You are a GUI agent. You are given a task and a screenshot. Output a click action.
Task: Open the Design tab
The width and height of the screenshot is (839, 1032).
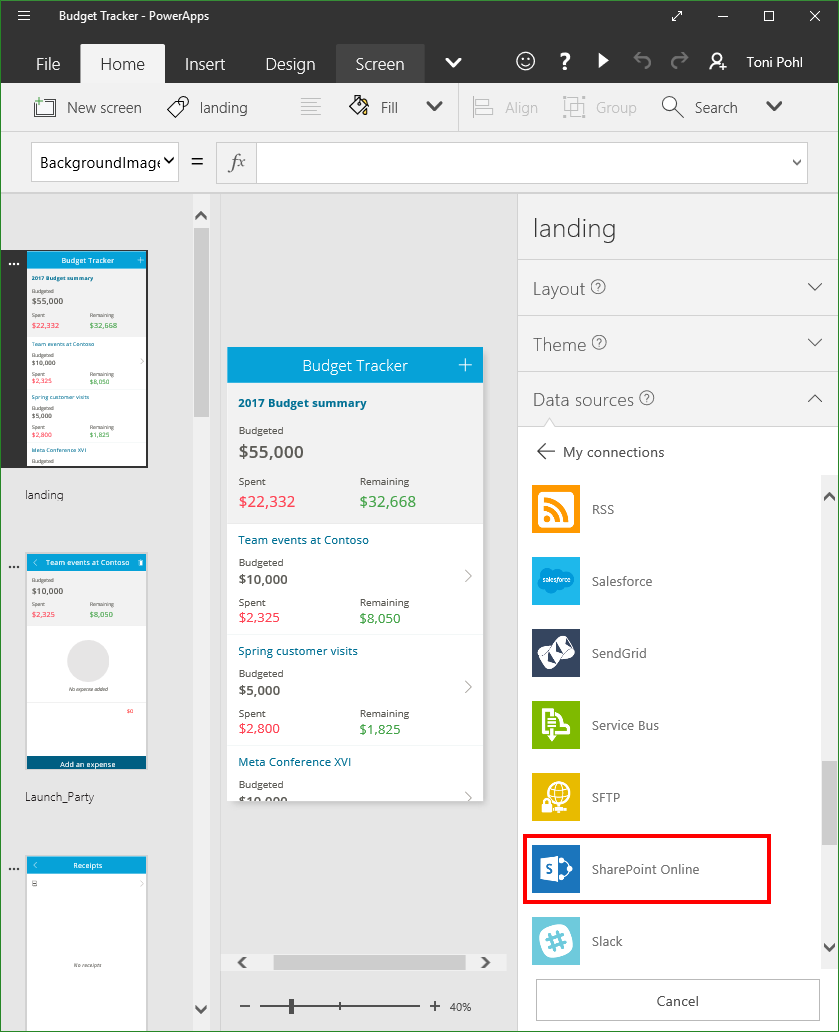pyautogui.click(x=289, y=63)
